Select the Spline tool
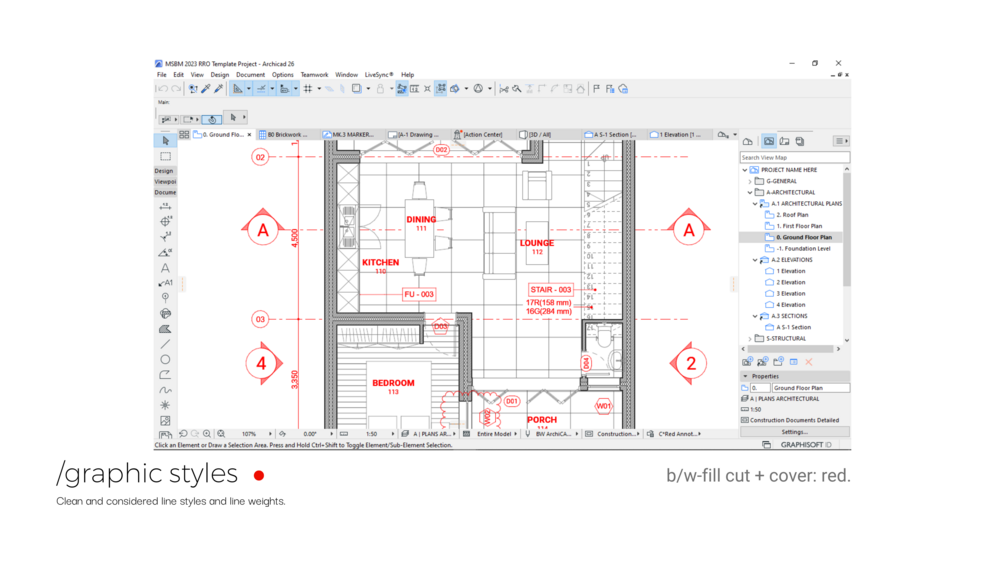The width and height of the screenshot is (1005, 565). click(x=165, y=390)
